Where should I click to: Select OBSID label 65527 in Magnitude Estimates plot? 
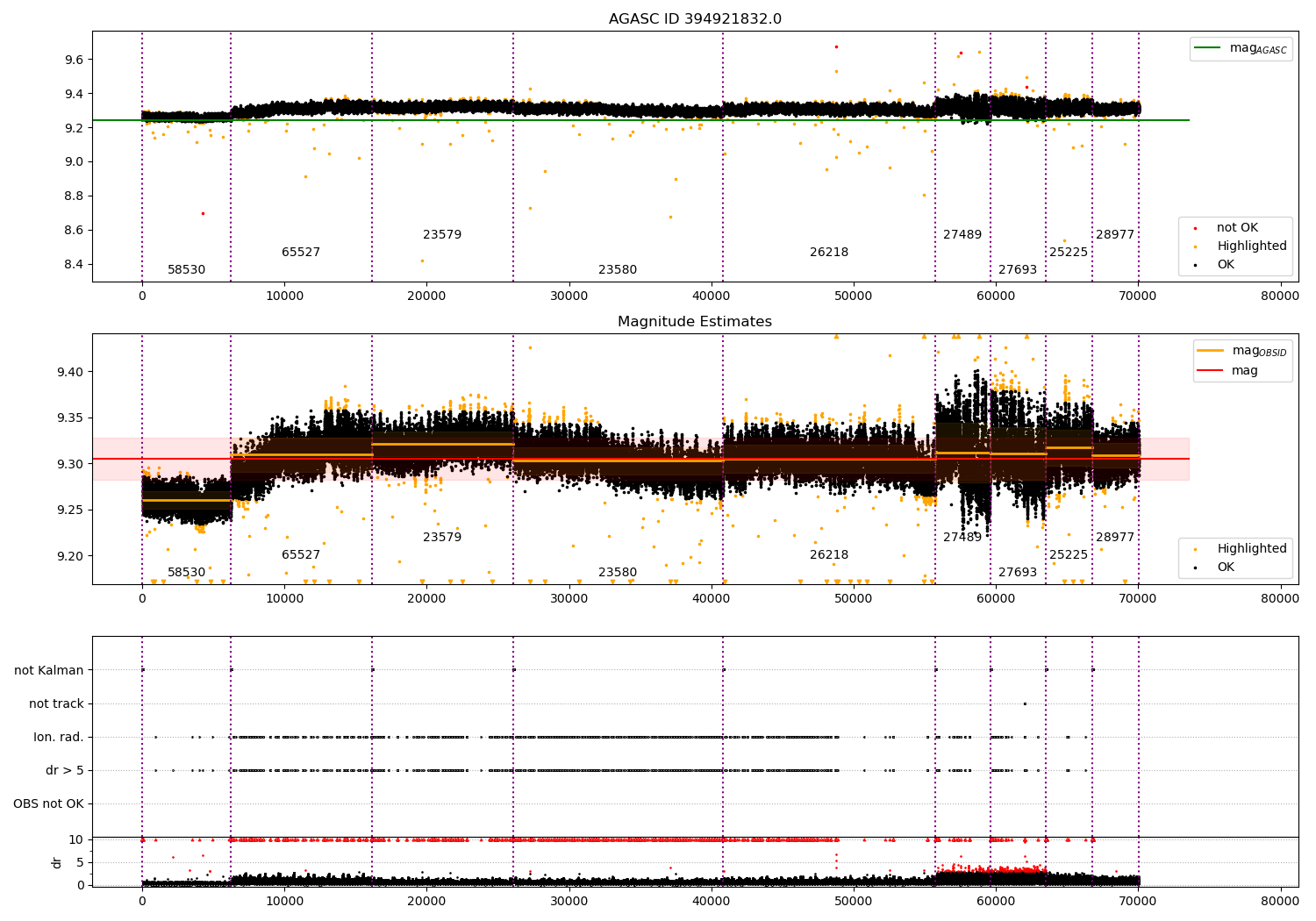[x=301, y=555]
